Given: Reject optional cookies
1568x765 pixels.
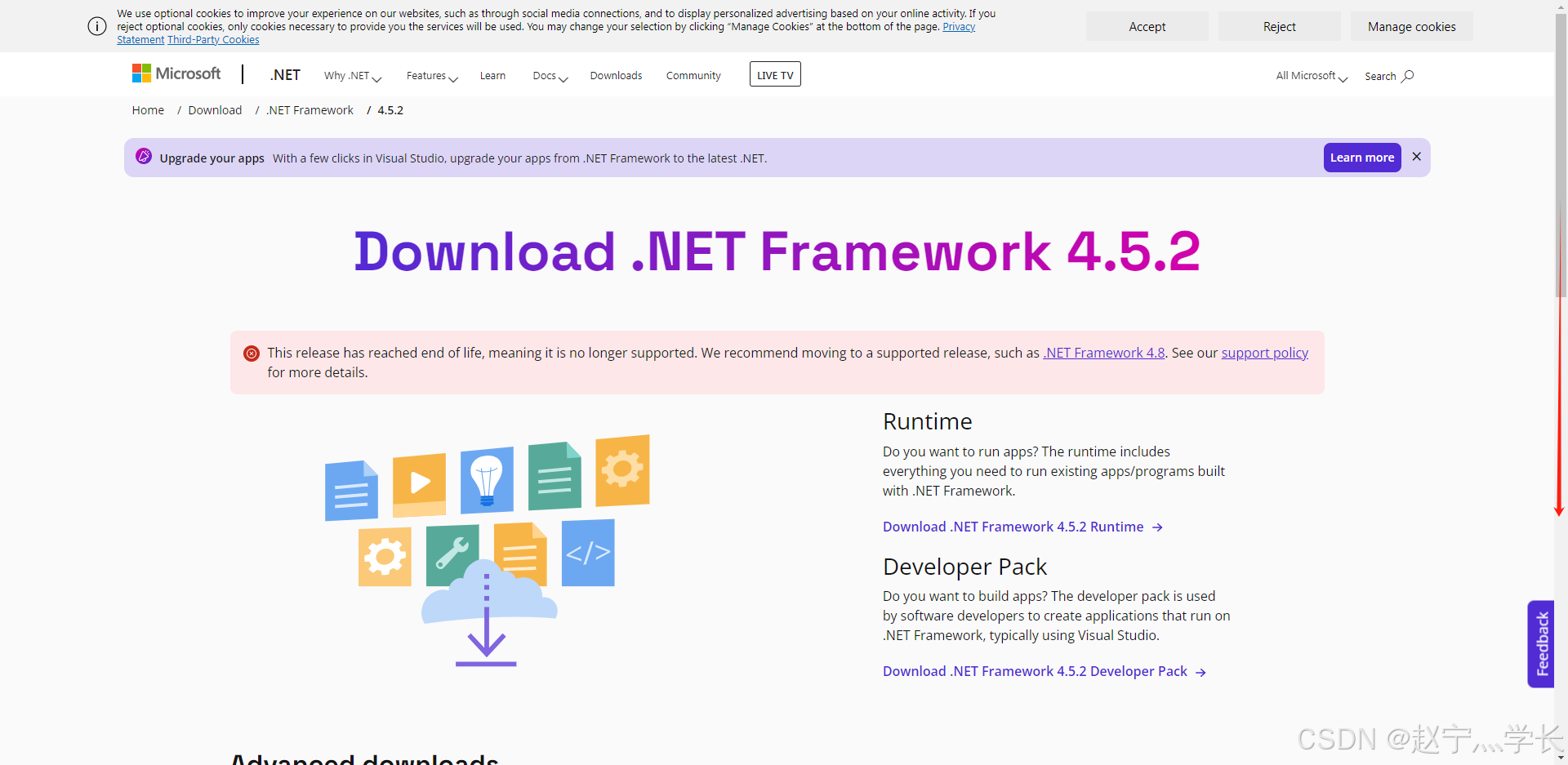Looking at the screenshot, I should [x=1280, y=26].
